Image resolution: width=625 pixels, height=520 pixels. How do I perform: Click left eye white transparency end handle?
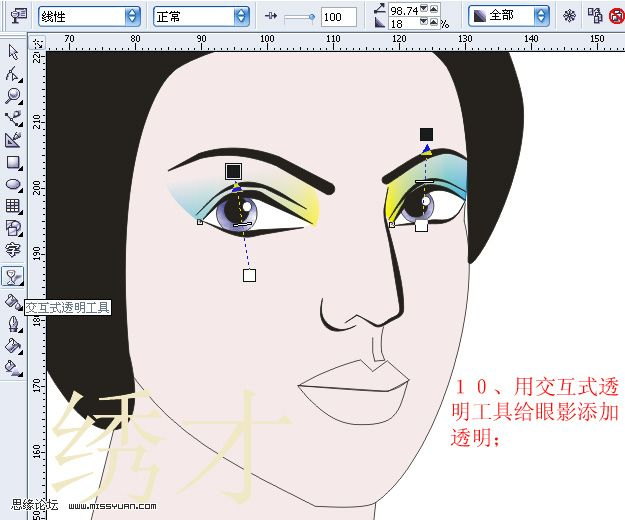249,275
